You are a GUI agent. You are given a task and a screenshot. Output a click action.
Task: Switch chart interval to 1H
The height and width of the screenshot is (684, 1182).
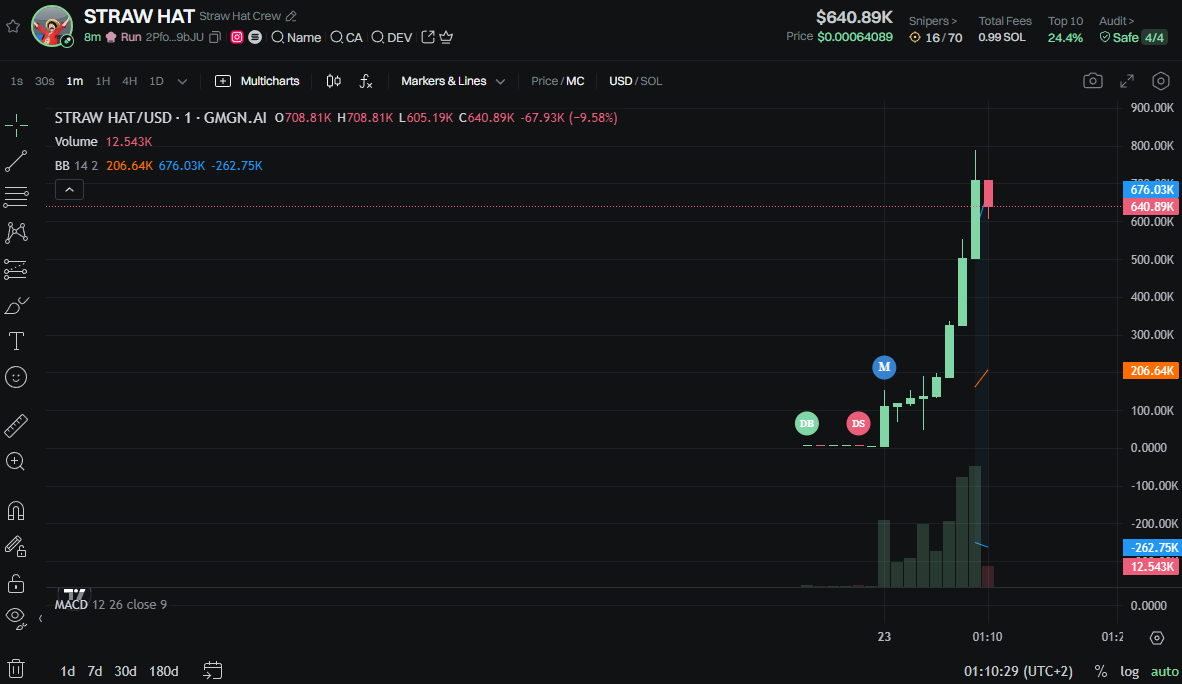click(x=103, y=81)
